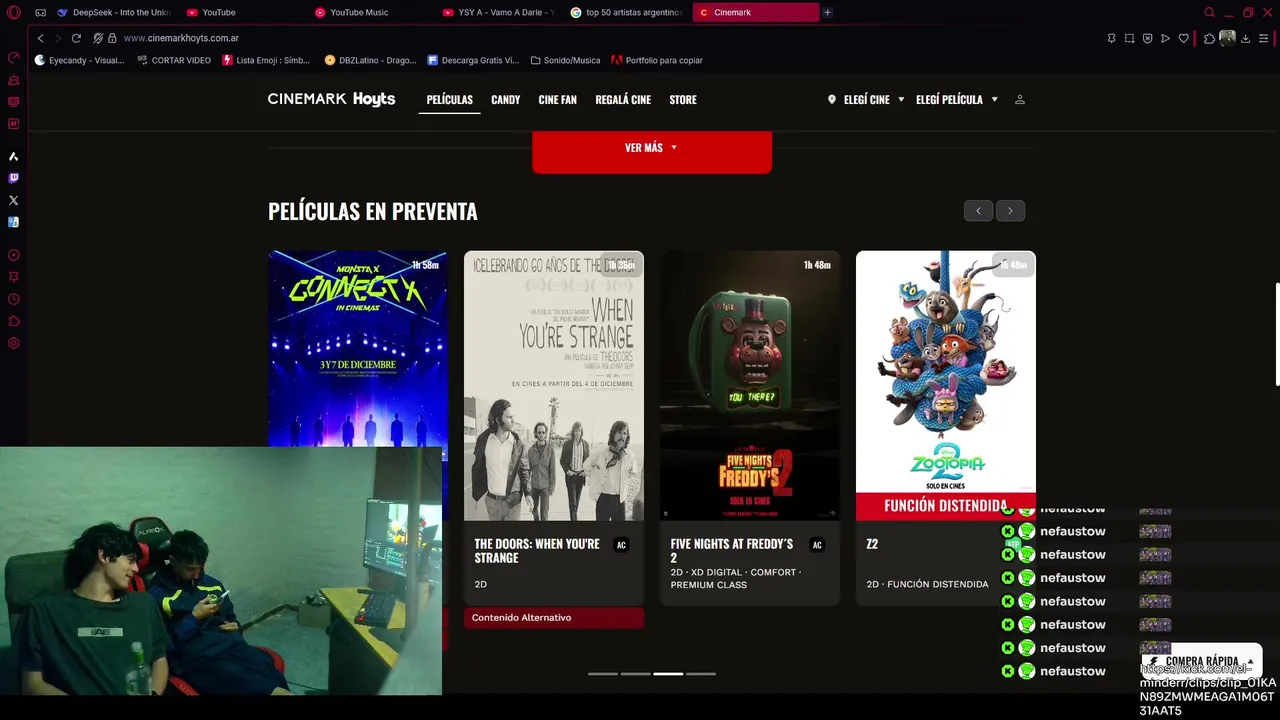The height and width of the screenshot is (720, 1280).
Task: Open Cinemark user account icon
Action: 1020,99
